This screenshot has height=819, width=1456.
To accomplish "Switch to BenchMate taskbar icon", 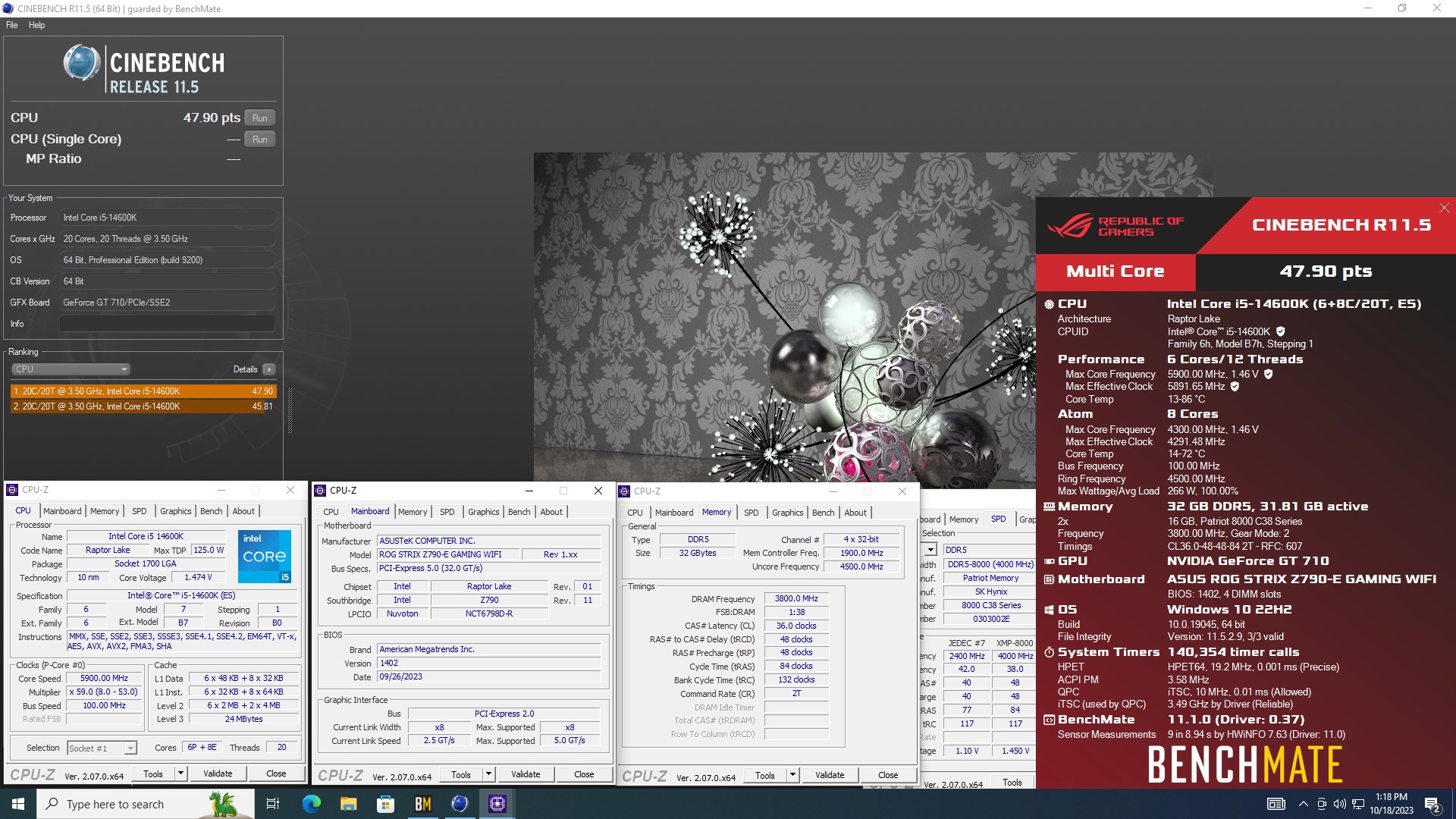I will coord(422,804).
